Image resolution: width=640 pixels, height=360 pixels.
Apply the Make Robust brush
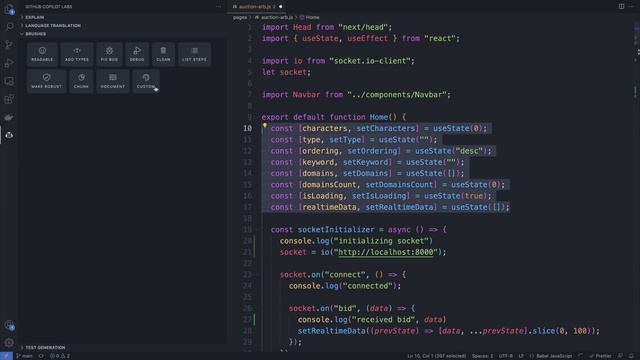(x=47, y=81)
